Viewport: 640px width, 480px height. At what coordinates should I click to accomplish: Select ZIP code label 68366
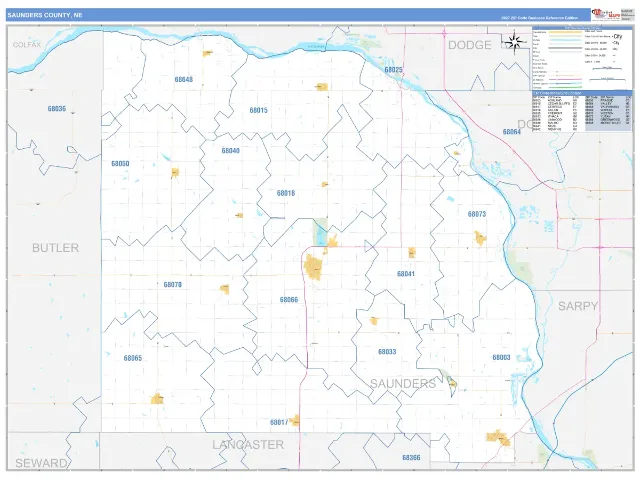point(411,458)
